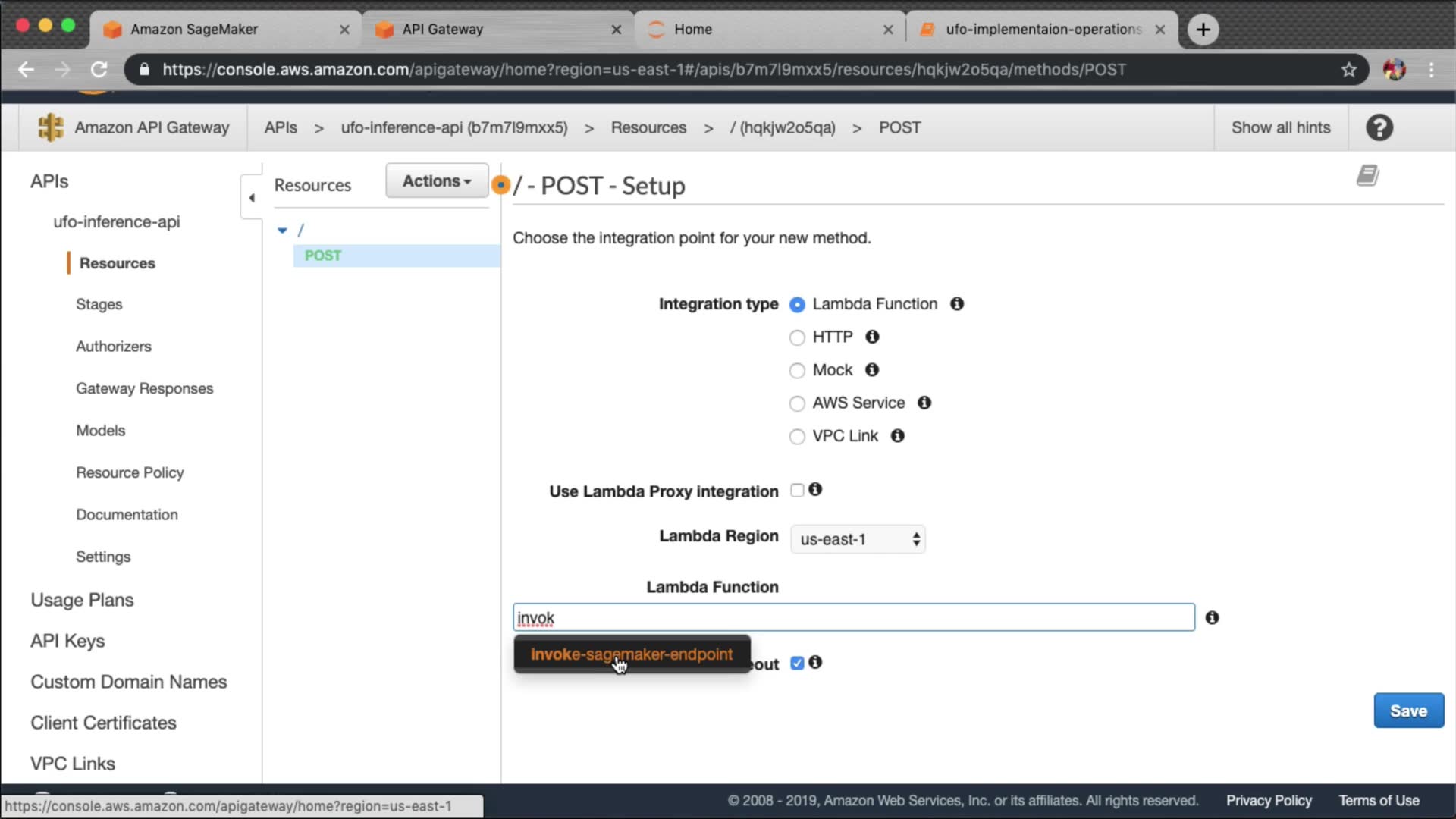Image resolution: width=1456 pixels, height=819 pixels.
Task: Choose invoke-sagemaker-endpoint suggestion
Action: (x=631, y=654)
